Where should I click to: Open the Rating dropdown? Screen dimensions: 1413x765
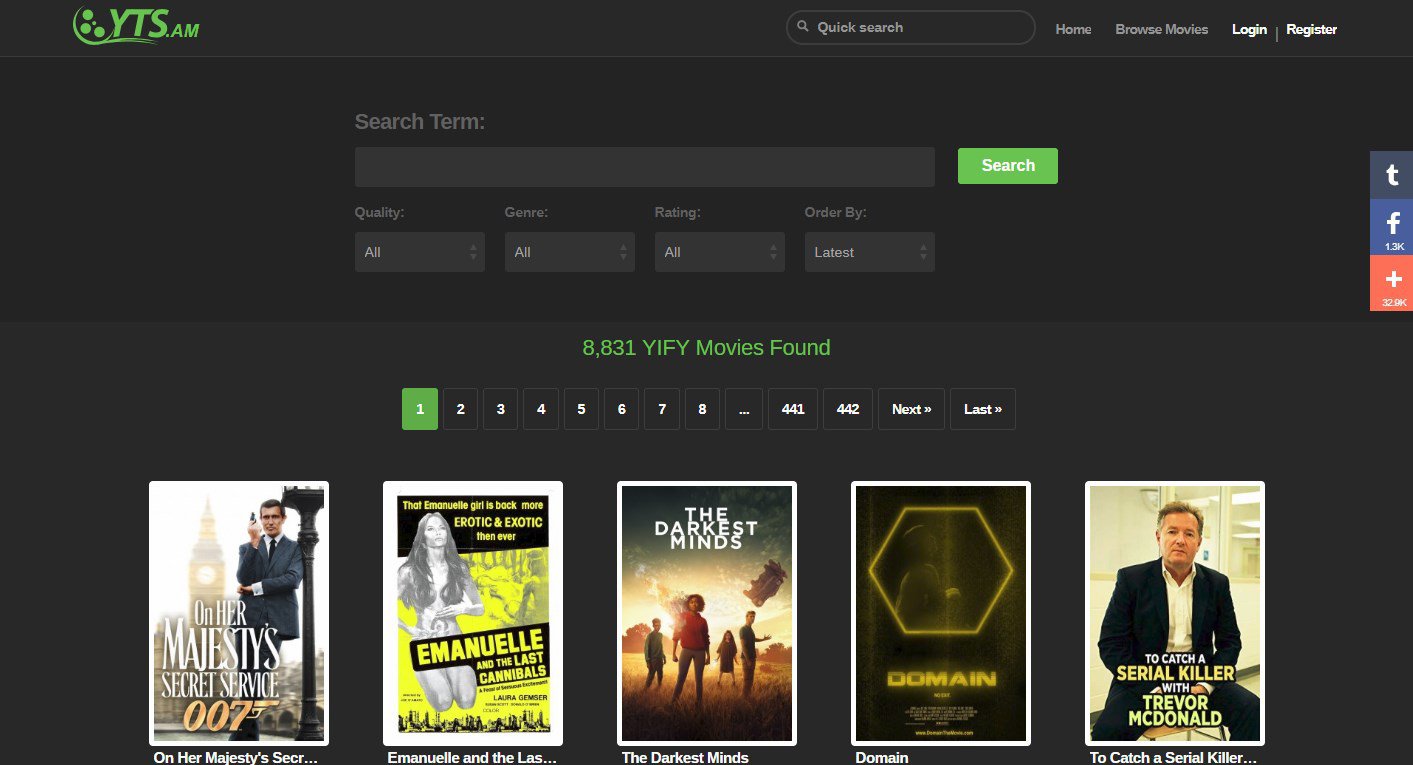[x=719, y=252]
